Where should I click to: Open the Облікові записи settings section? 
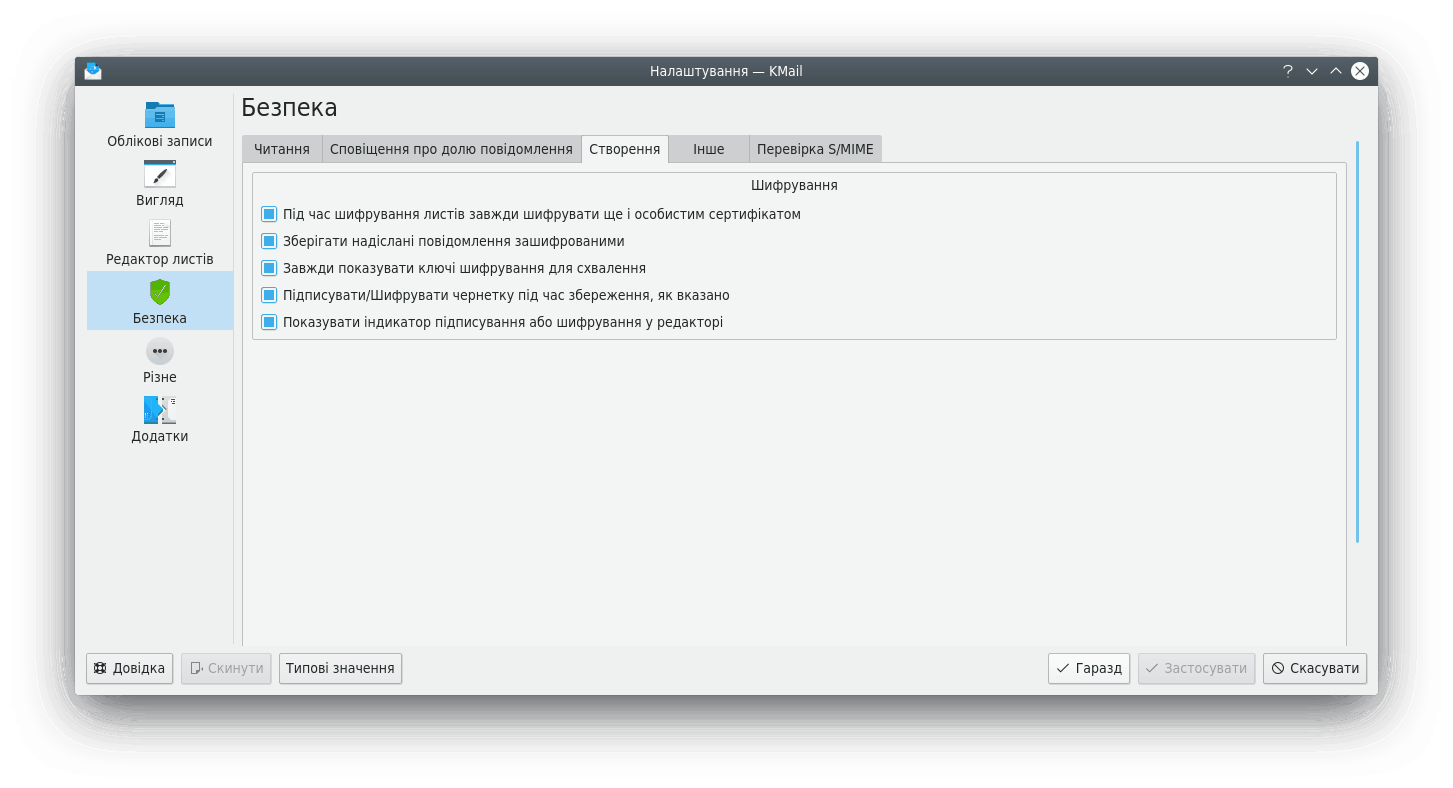tap(159, 124)
